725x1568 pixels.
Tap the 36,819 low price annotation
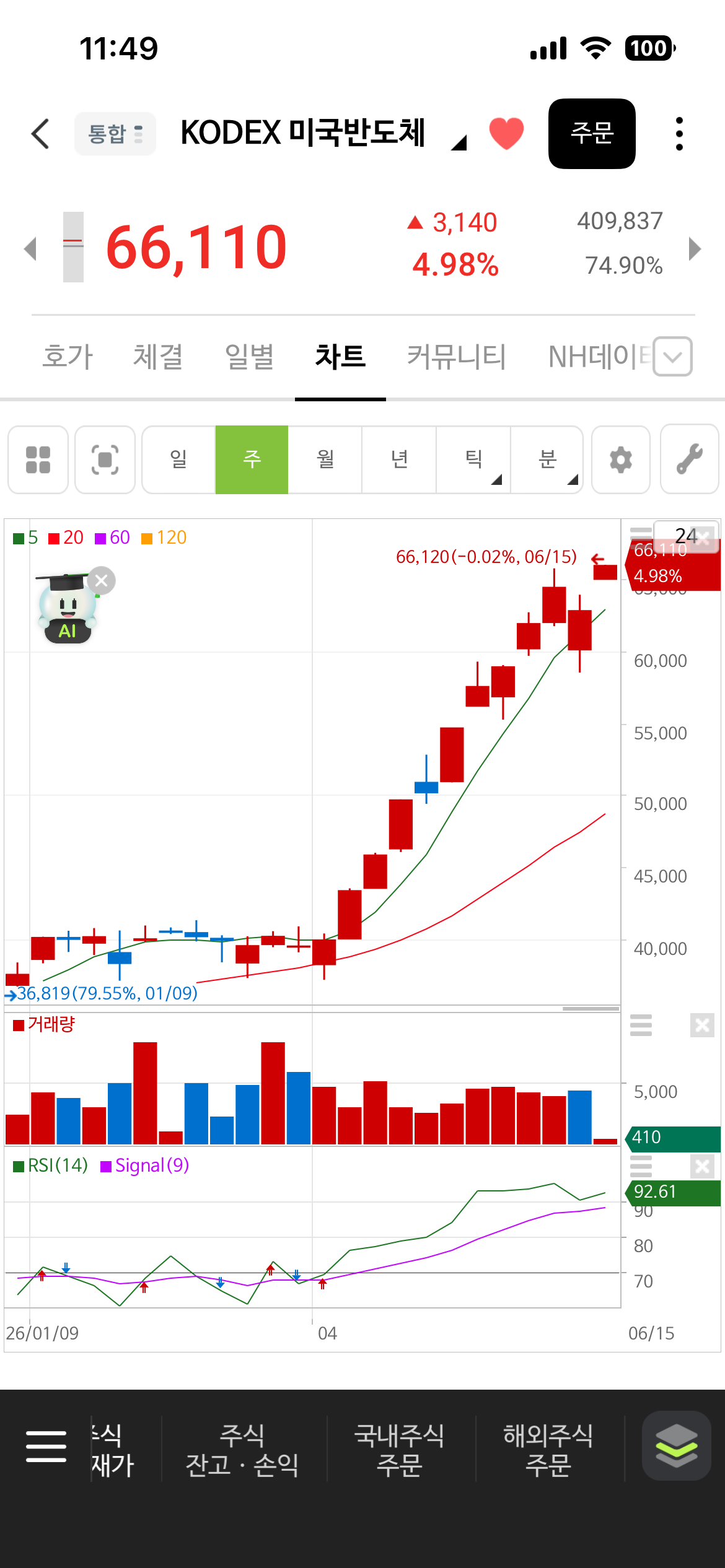pos(107,993)
